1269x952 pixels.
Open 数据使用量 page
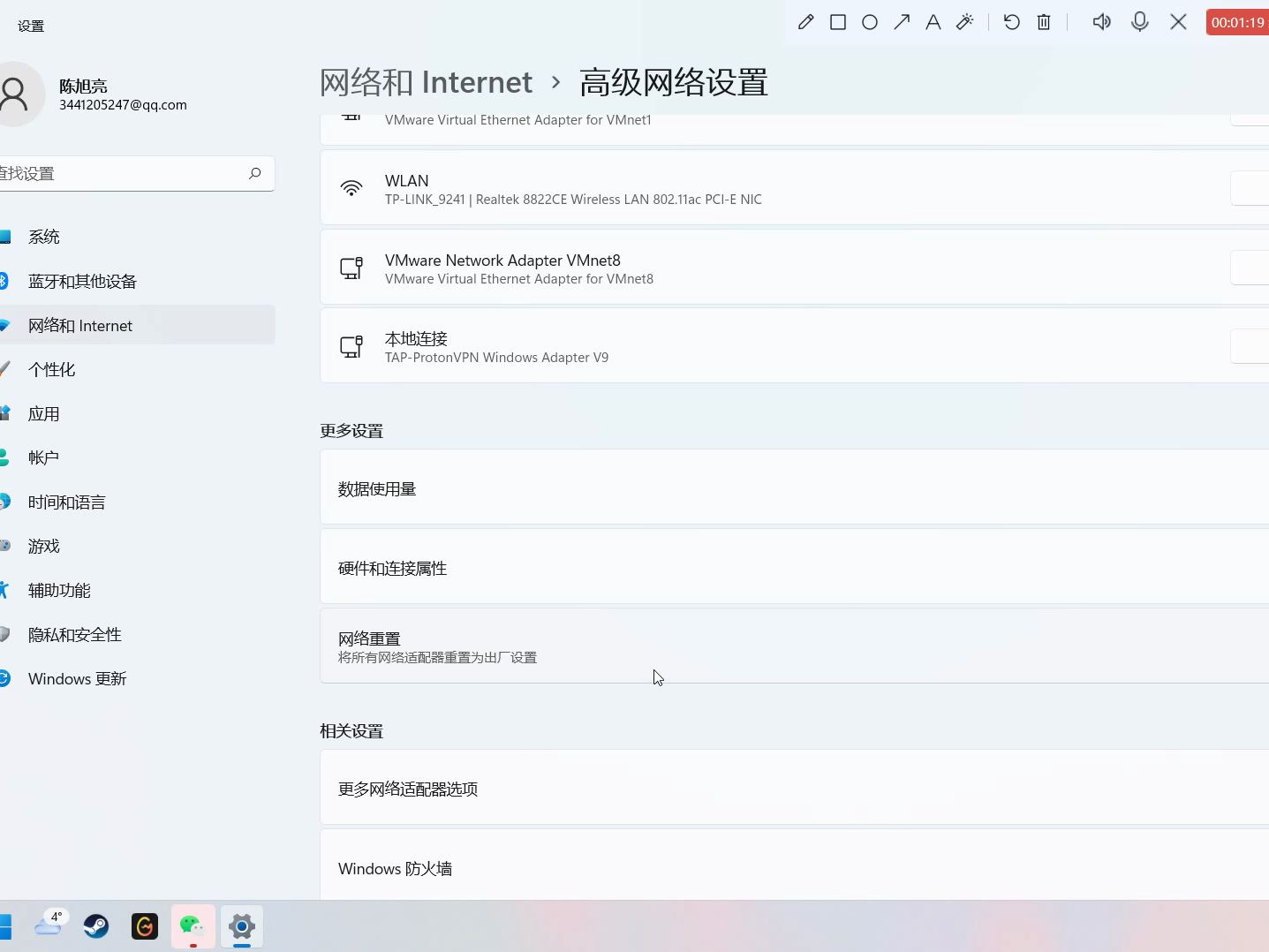point(794,487)
